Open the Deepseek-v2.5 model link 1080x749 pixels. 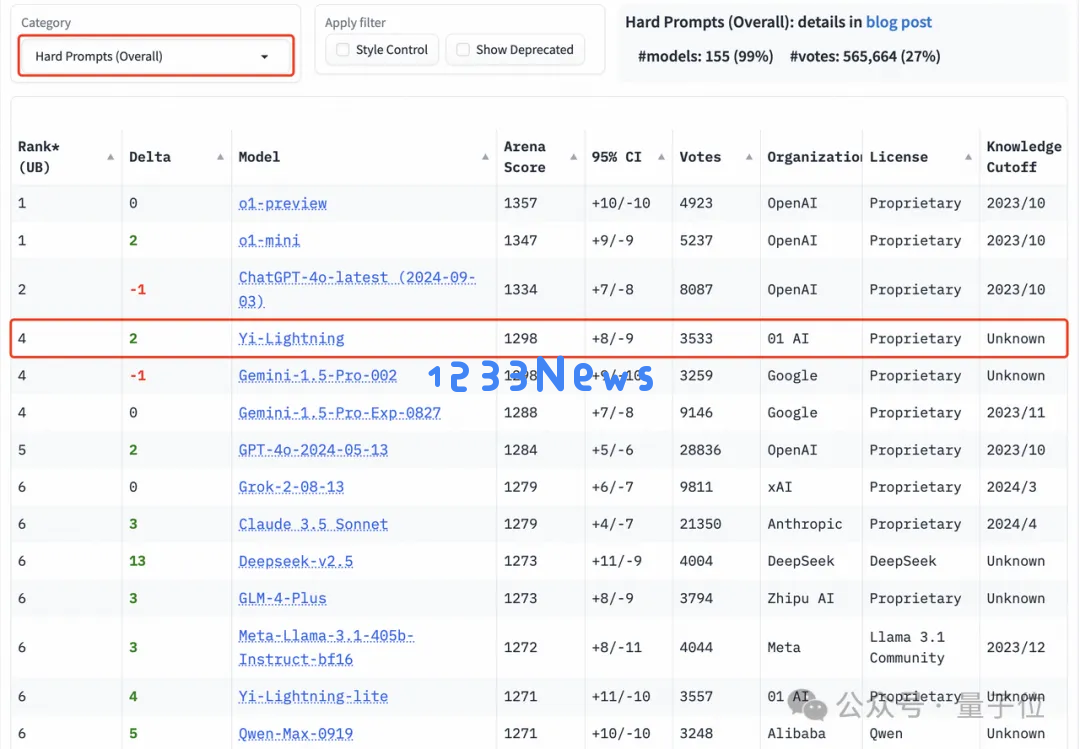point(295,562)
